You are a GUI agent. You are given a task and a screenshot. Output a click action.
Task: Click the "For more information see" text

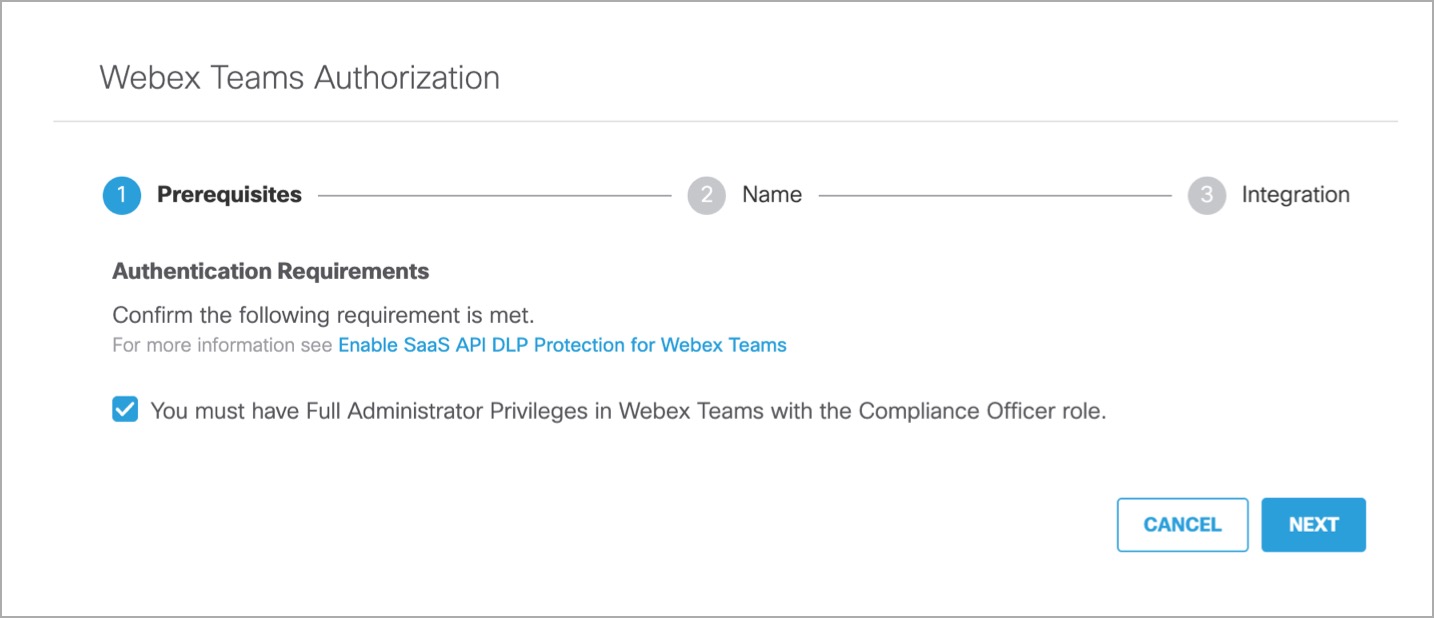pyautogui.click(x=223, y=345)
